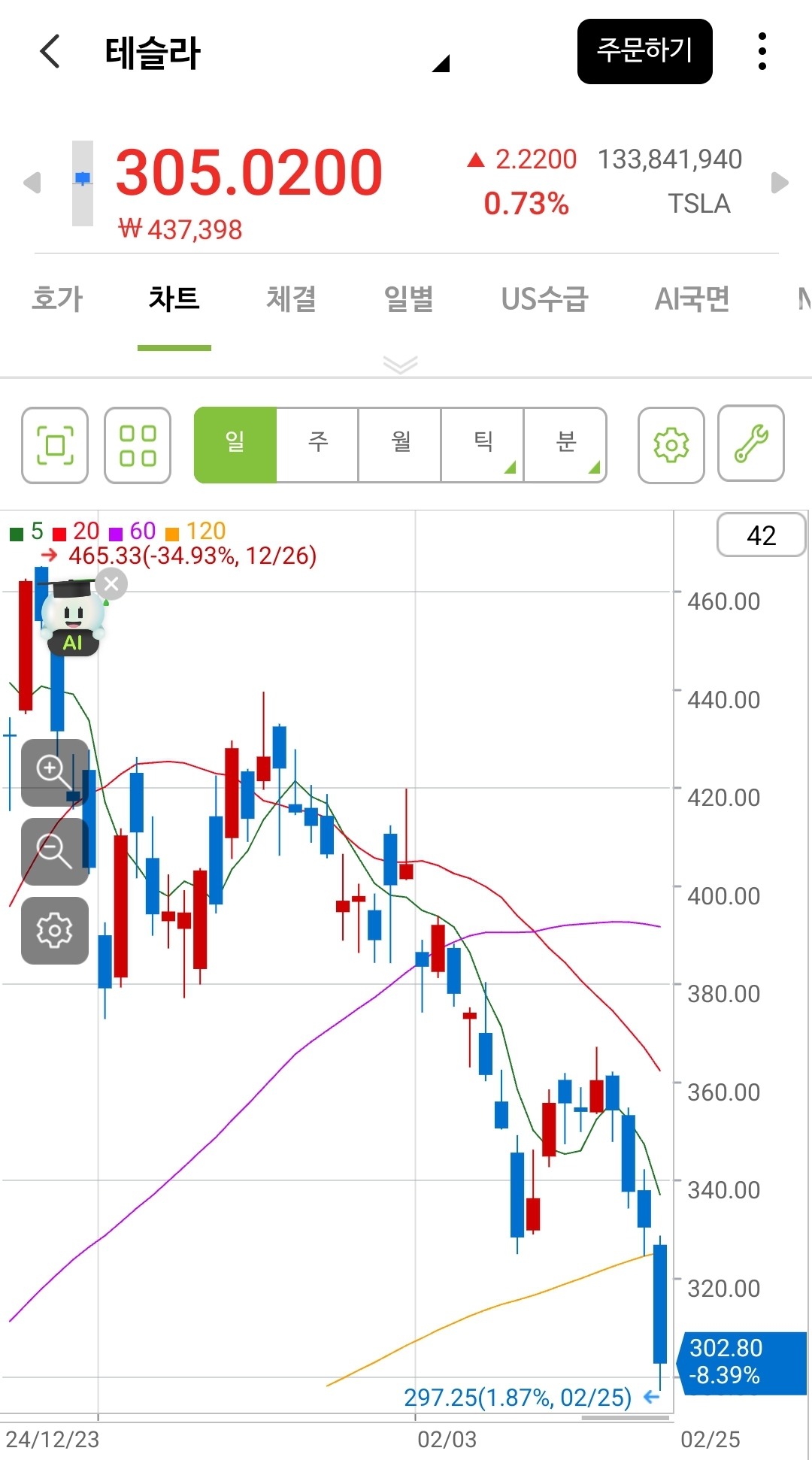
Task: Tap the back arrow icon
Action: click(50, 52)
